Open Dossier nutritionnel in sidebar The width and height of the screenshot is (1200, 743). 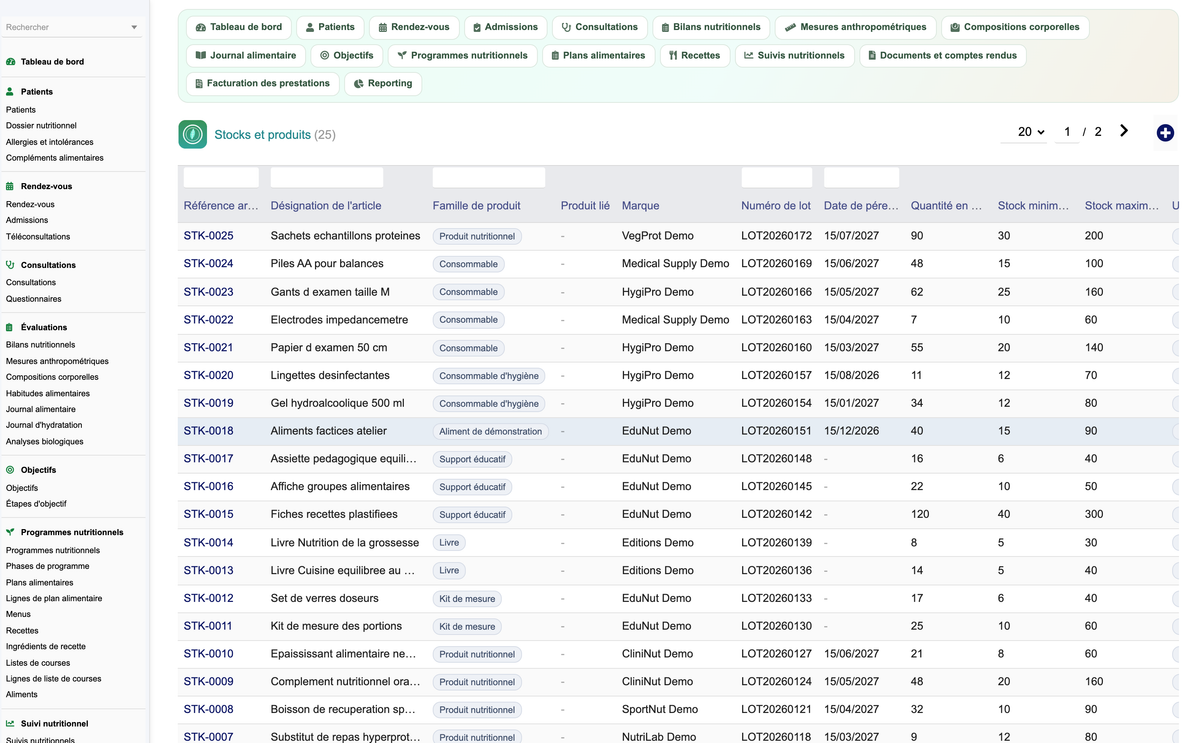coord(41,126)
